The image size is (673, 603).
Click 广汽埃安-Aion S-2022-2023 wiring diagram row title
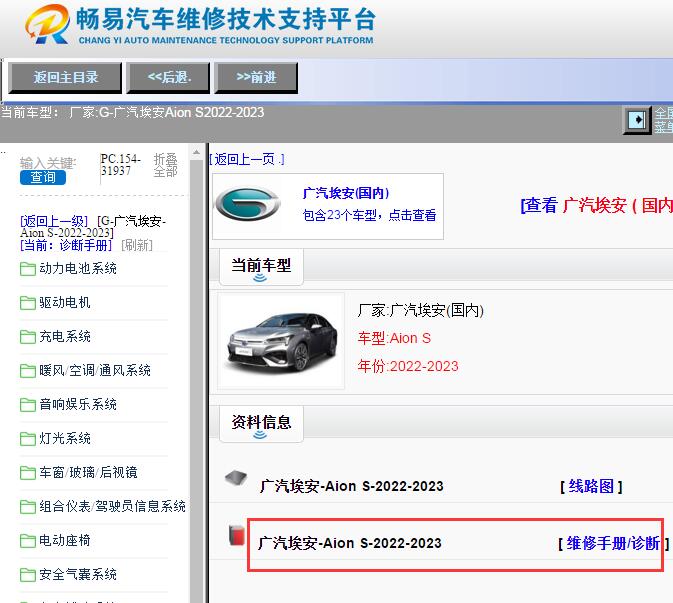[352, 486]
